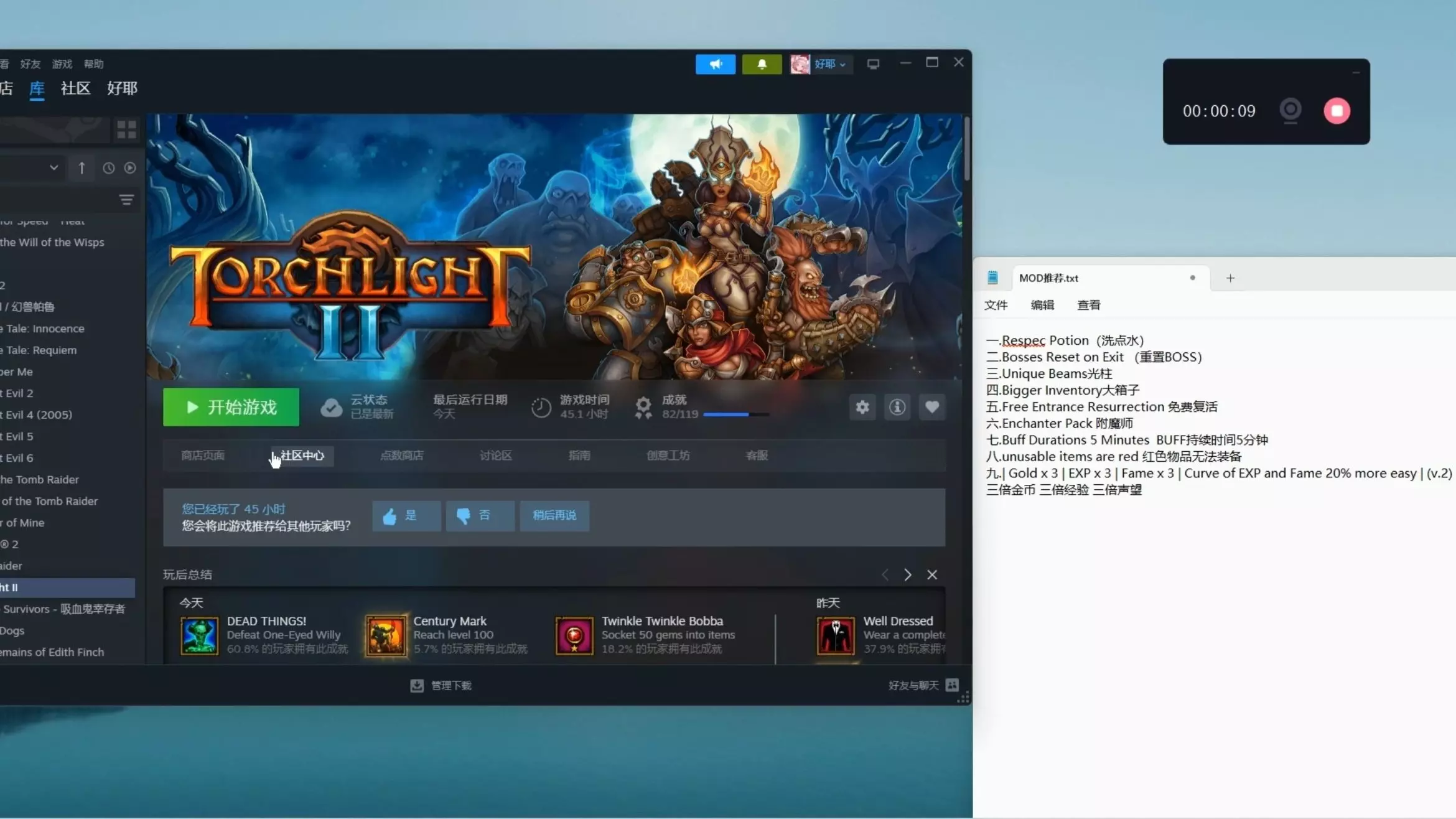The width and height of the screenshot is (1456, 819).
Task: Open the 讨论区 discussions link
Action: click(x=496, y=456)
